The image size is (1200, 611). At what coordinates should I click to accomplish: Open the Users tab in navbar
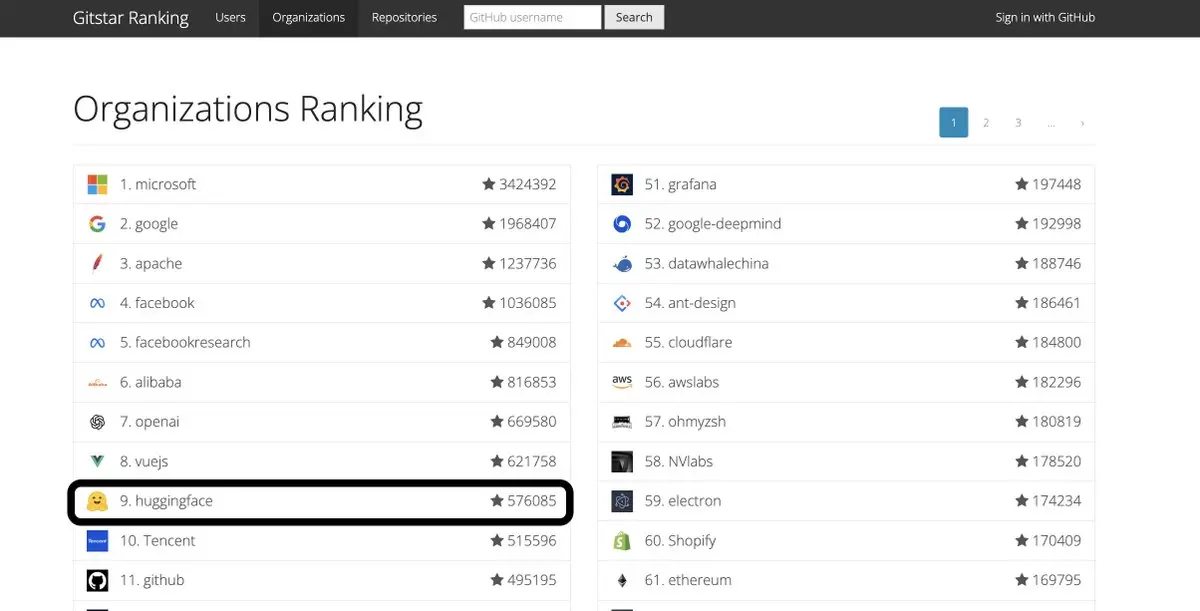[x=230, y=18]
